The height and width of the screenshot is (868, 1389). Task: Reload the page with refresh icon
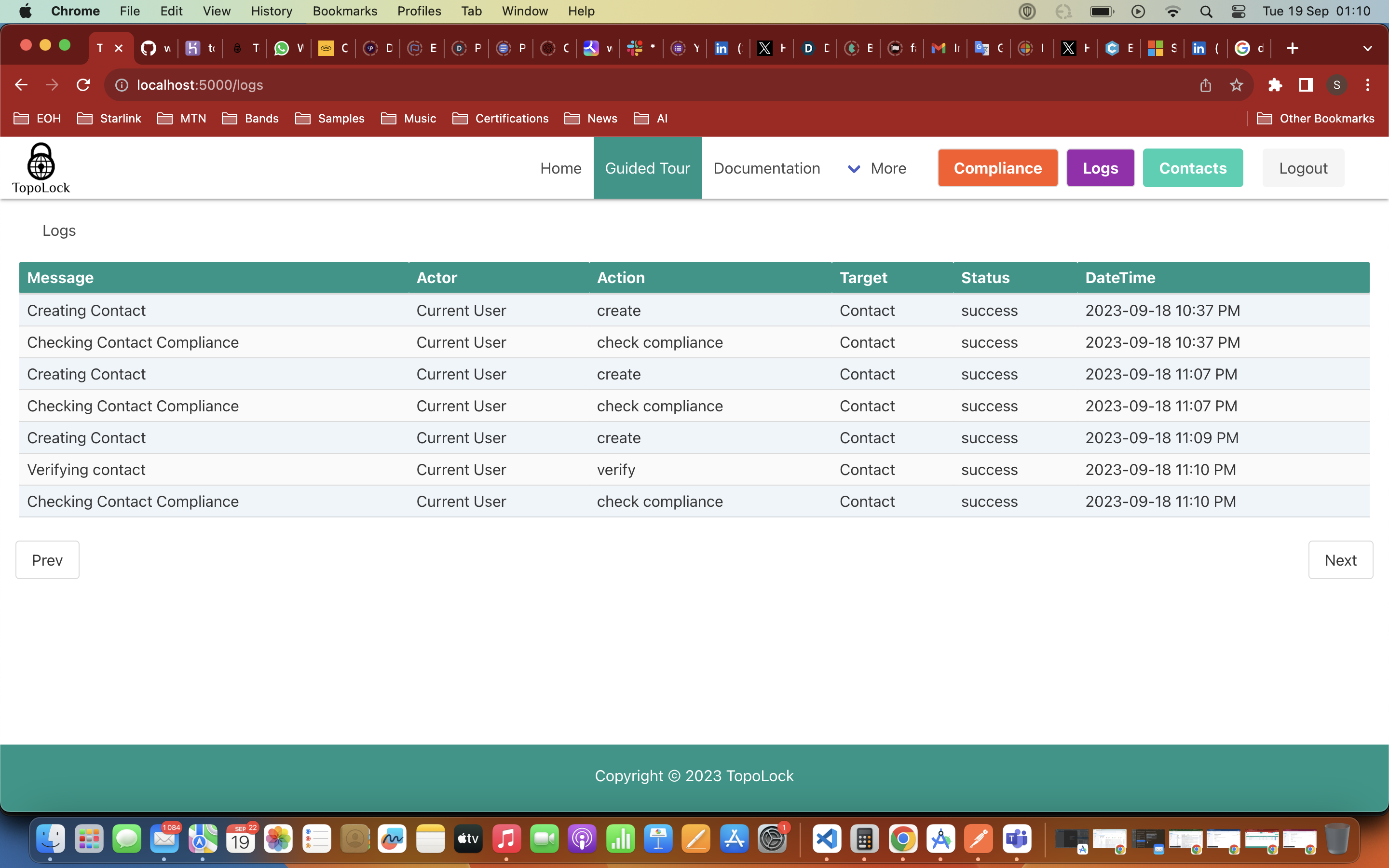click(83, 85)
